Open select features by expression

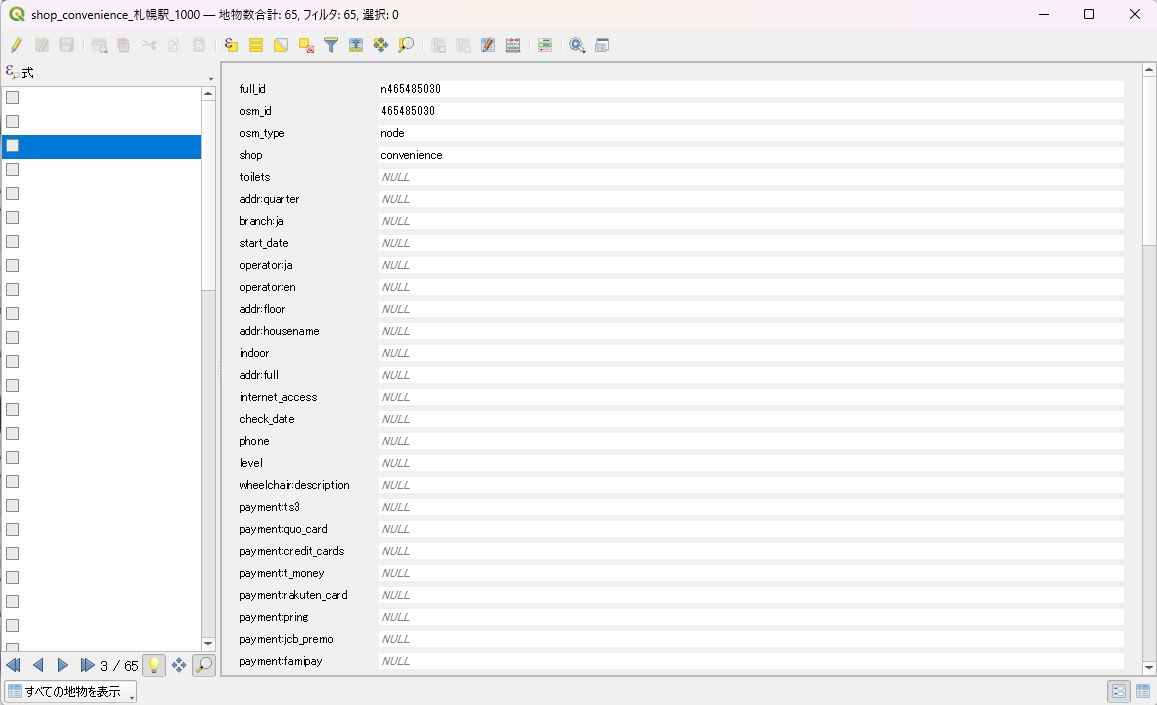(x=231, y=46)
